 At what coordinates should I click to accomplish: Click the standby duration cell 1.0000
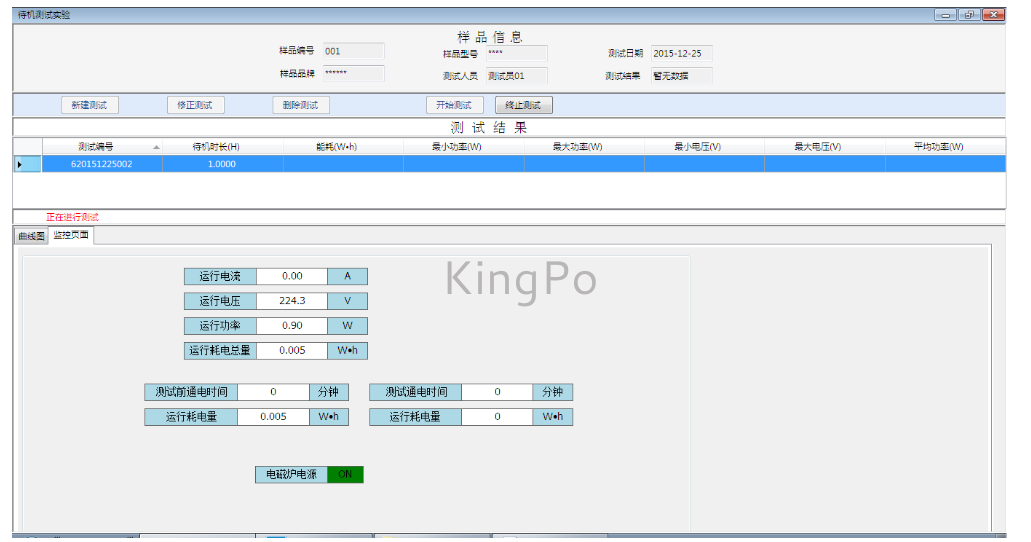(x=222, y=164)
